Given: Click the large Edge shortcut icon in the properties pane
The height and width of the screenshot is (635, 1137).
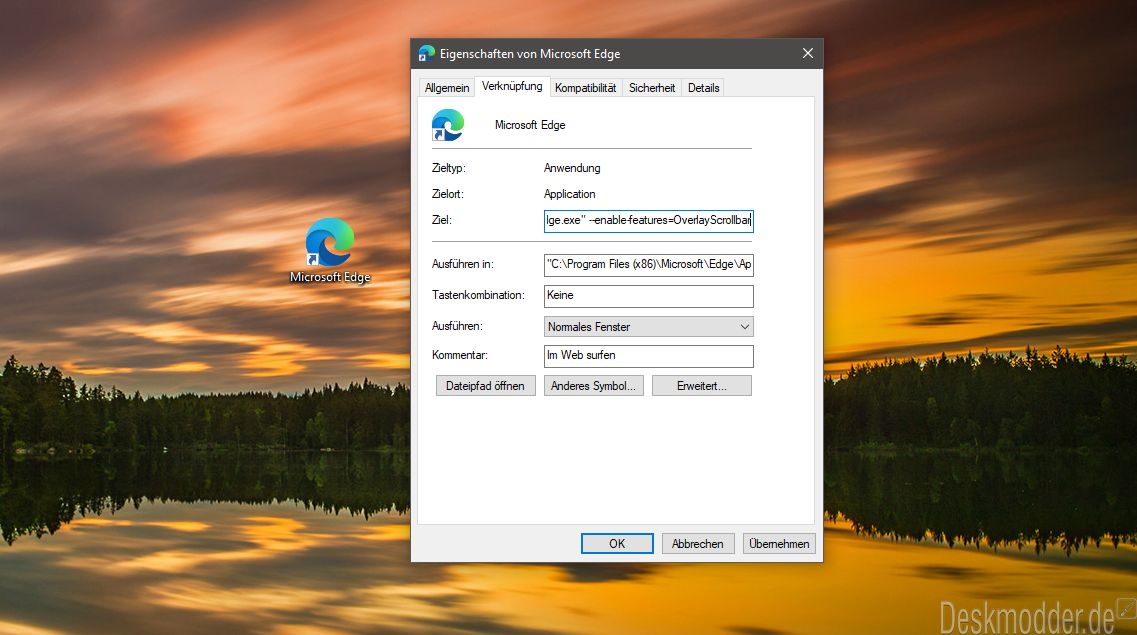Looking at the screenshot, I should click(447, 125).
